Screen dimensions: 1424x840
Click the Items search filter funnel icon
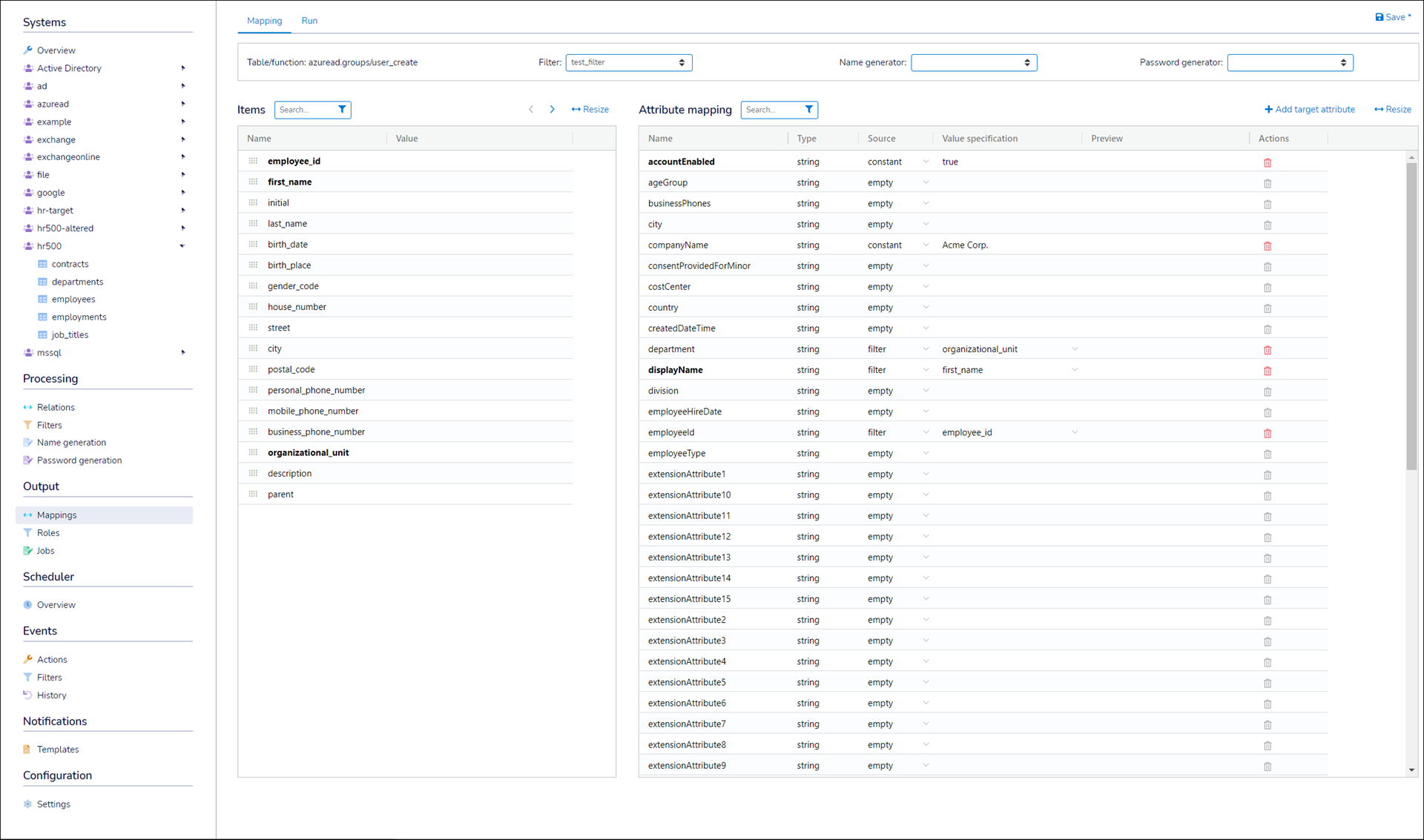point(342,110)
